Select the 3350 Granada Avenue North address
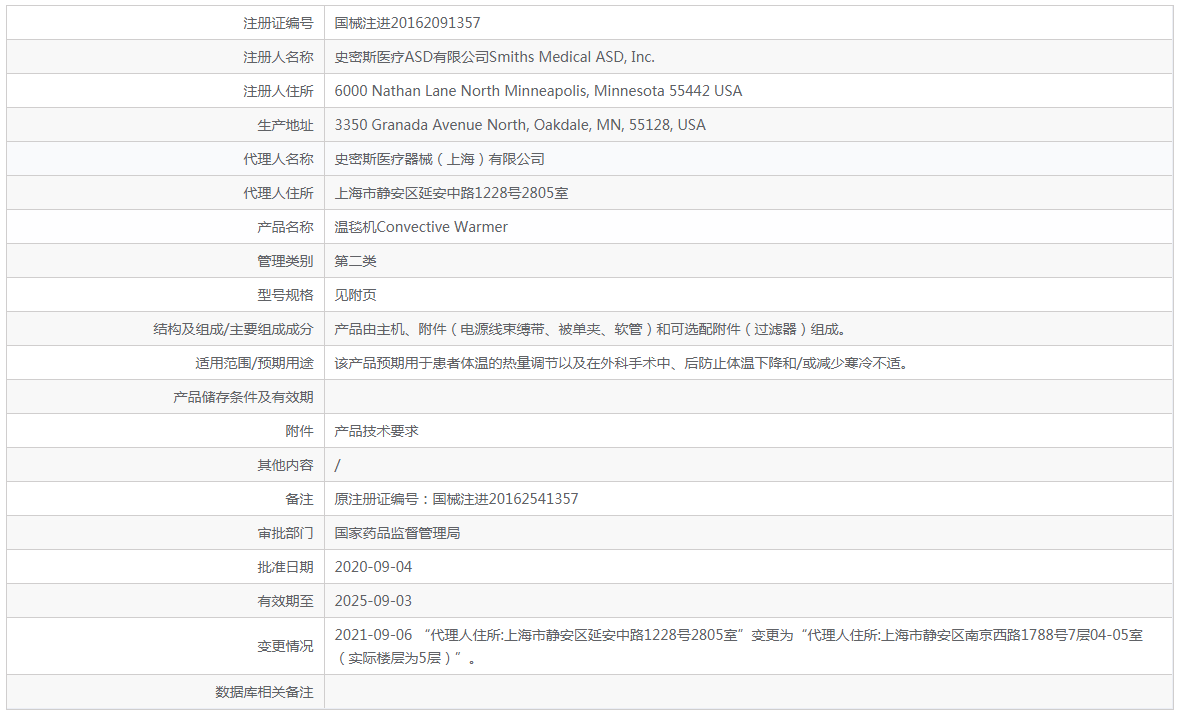The width and height of the screenshot is (1177, 714). (x=520, y=125)
